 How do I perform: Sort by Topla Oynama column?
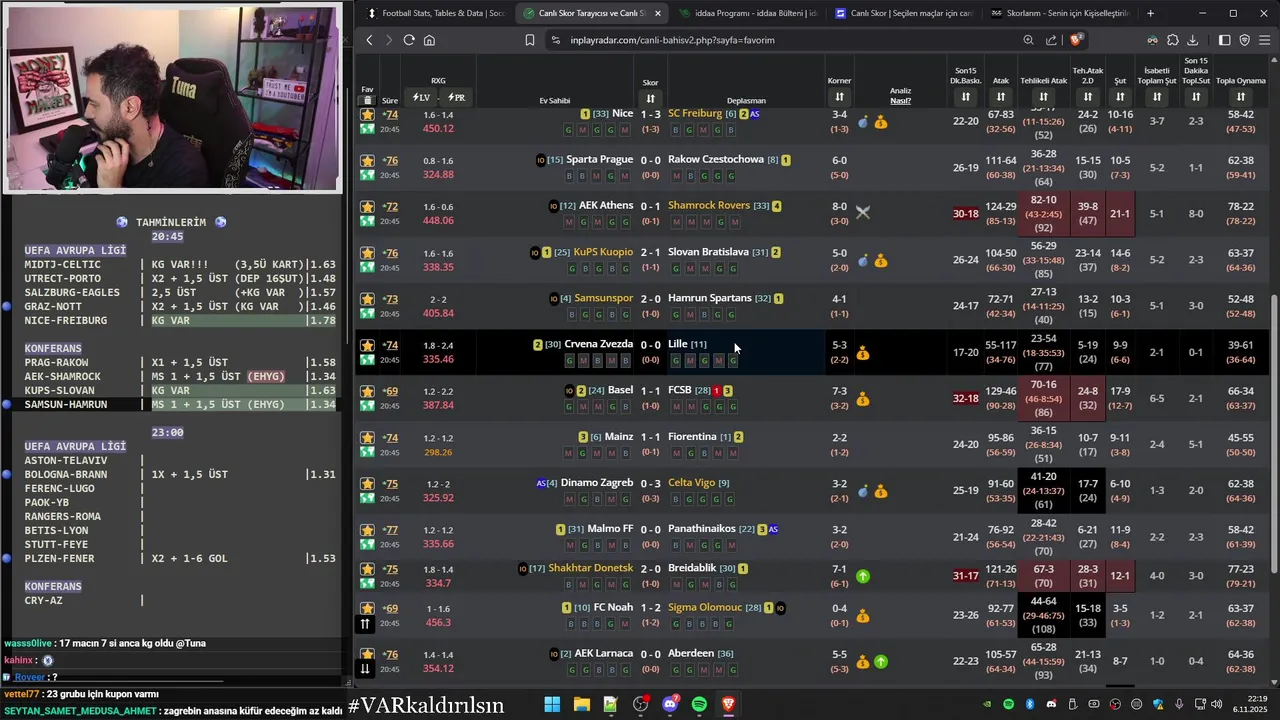click(x=1241, y=97)
